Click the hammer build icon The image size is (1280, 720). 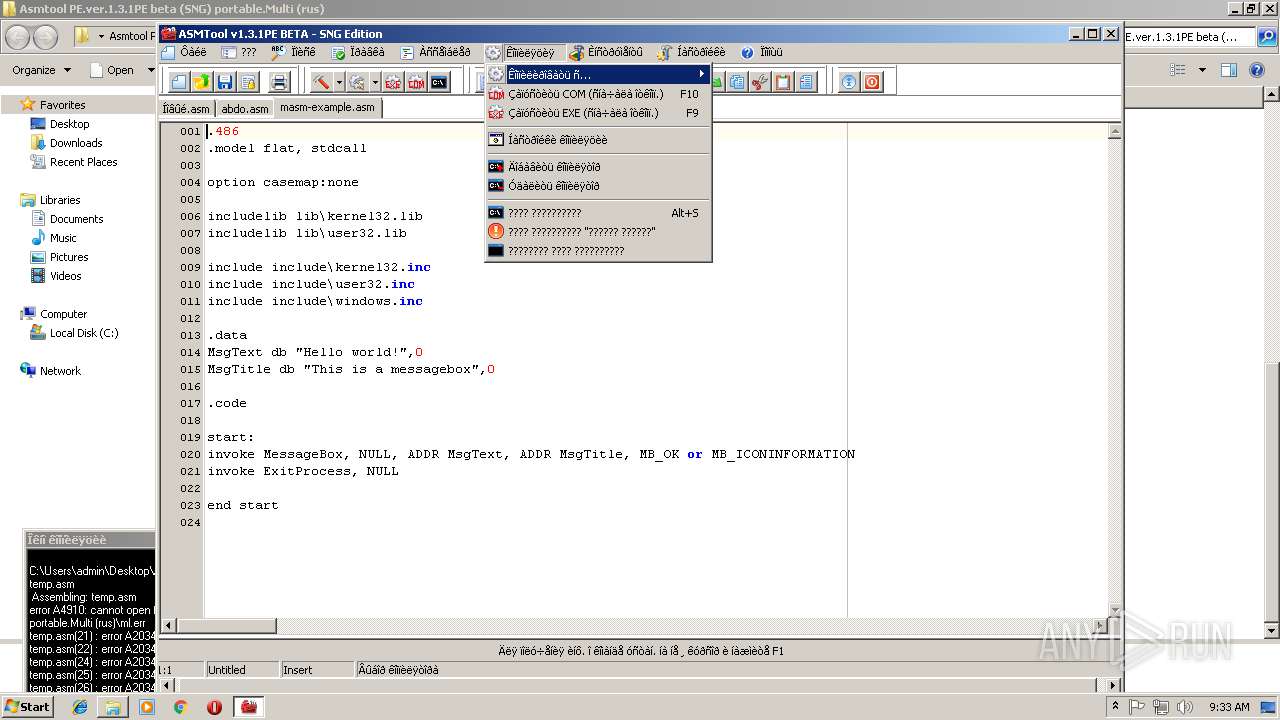click(x=321, y=82)
